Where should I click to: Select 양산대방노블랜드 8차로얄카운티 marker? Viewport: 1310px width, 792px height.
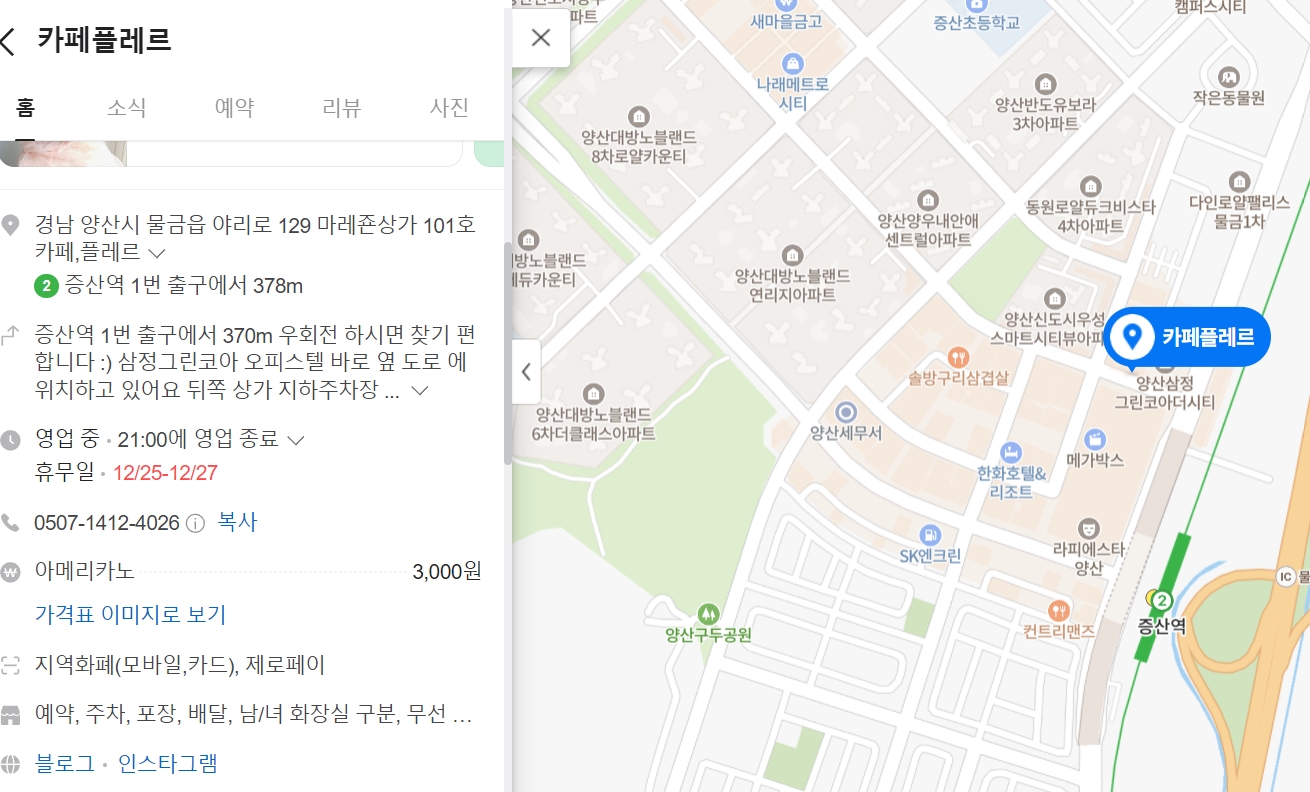(639, 115)
